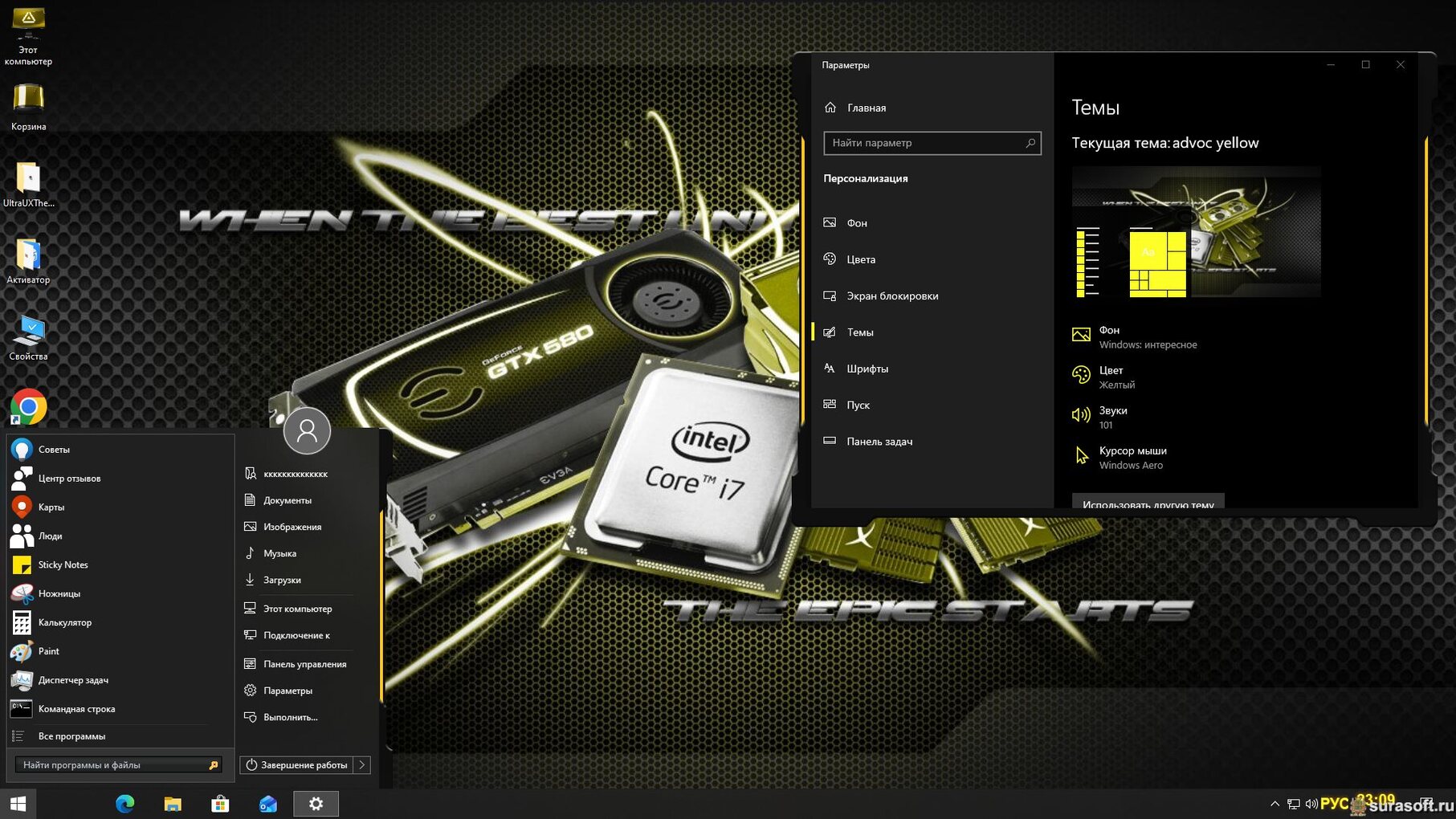Go to Главная in Settings
The height and width of the screenshot is (819, 1456).
[932, 108]
